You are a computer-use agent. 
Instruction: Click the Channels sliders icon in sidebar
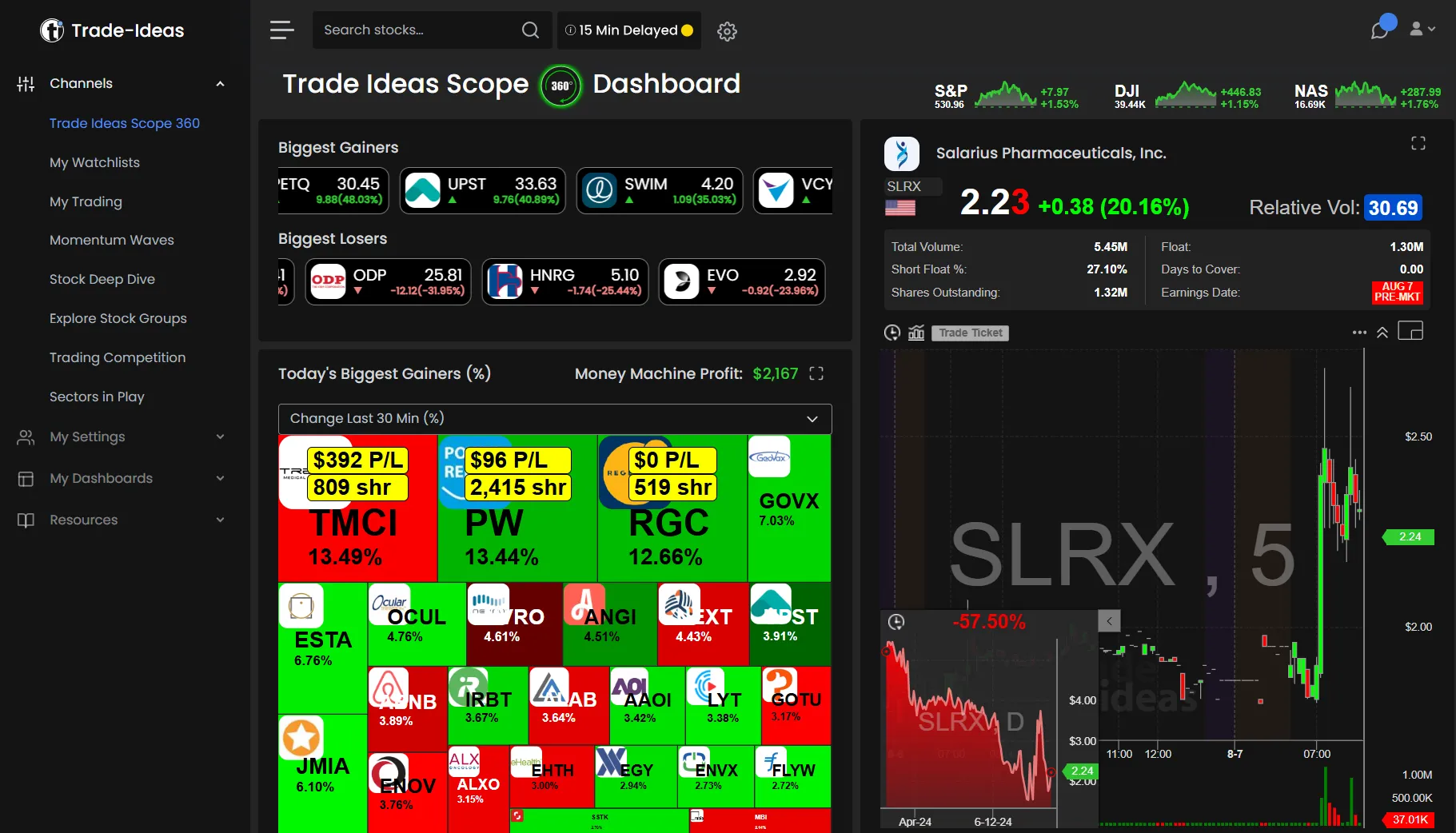[x=25, y=83]
